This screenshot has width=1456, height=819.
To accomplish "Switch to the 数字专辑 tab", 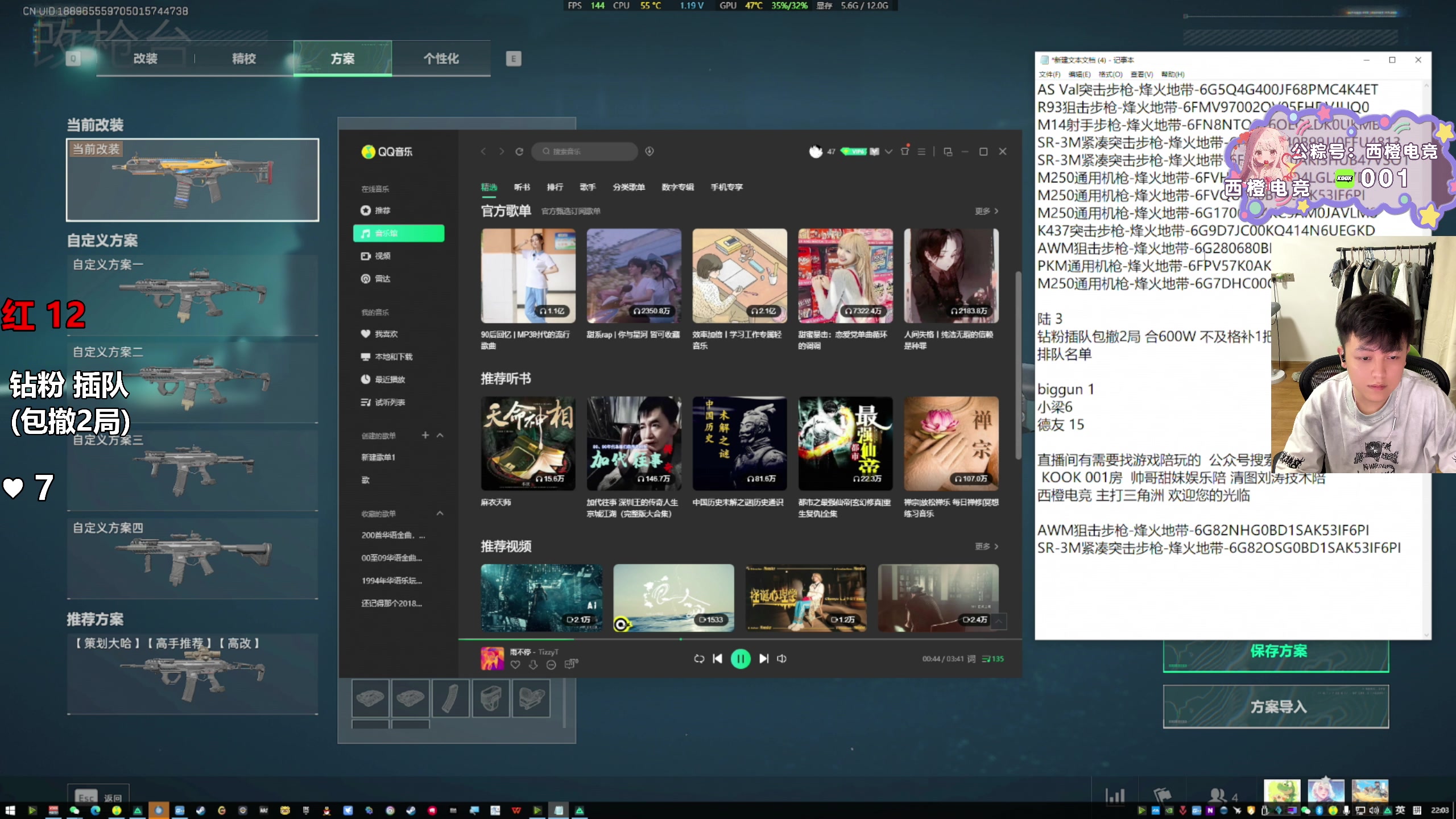I will pyautogui.click(x=677, y=187).
